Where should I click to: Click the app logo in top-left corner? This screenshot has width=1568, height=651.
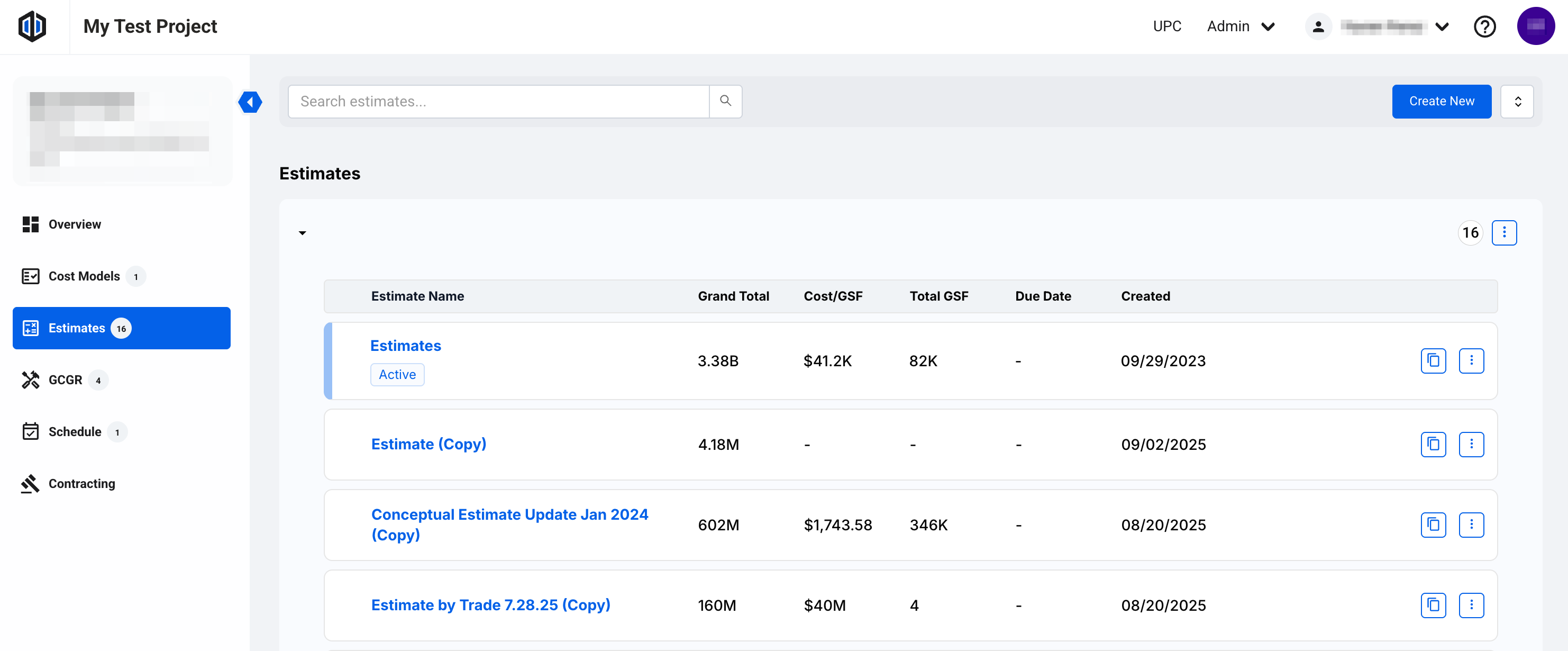point(32,26)
